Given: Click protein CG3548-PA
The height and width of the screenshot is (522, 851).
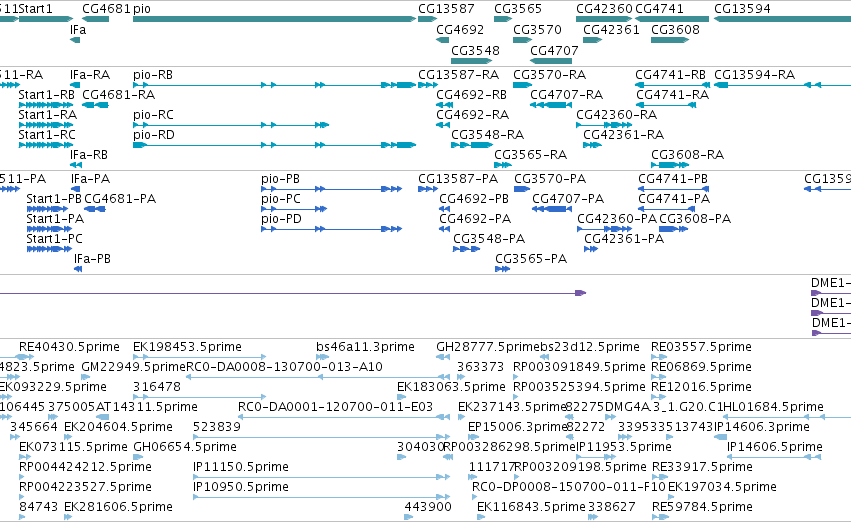Looking at the screenshot, I should point(467,250).
